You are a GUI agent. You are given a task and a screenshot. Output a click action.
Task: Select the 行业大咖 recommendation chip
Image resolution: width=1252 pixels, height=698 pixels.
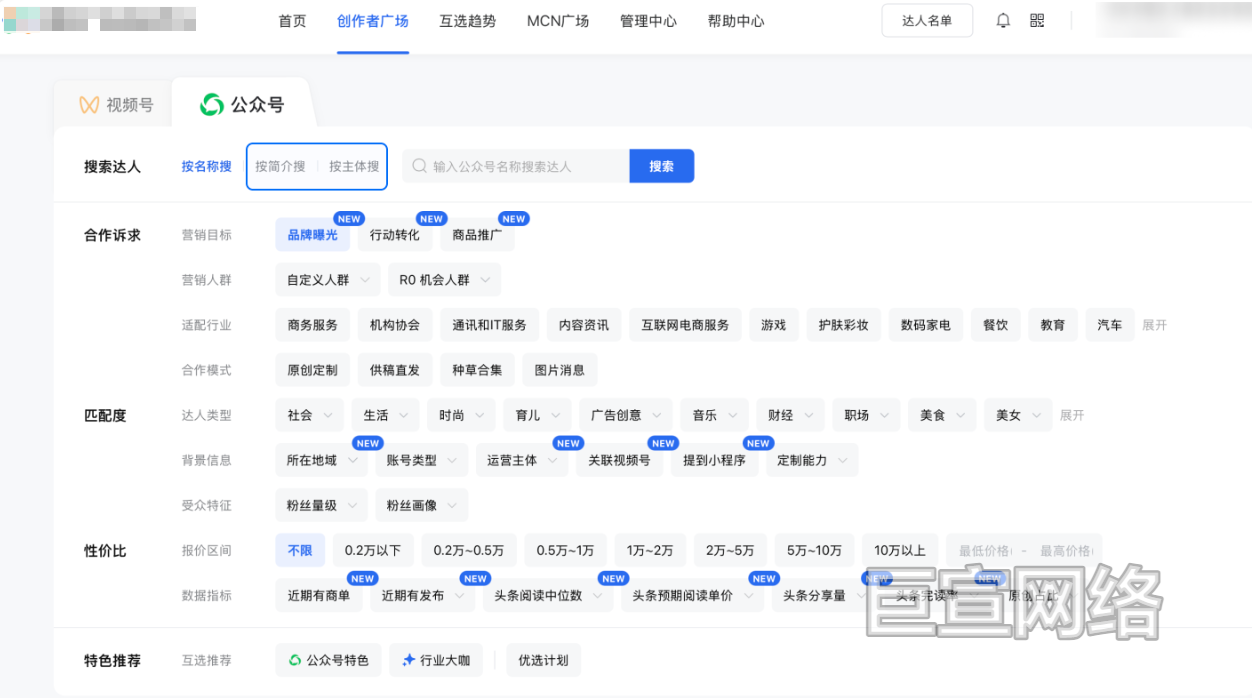pyautogui.click(x=436, y=660)
